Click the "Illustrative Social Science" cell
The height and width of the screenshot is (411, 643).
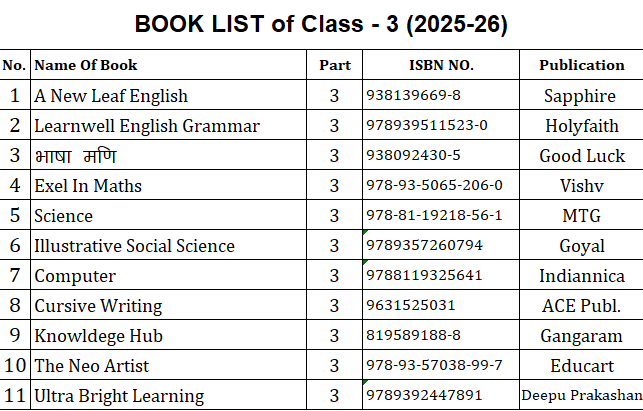134,246
